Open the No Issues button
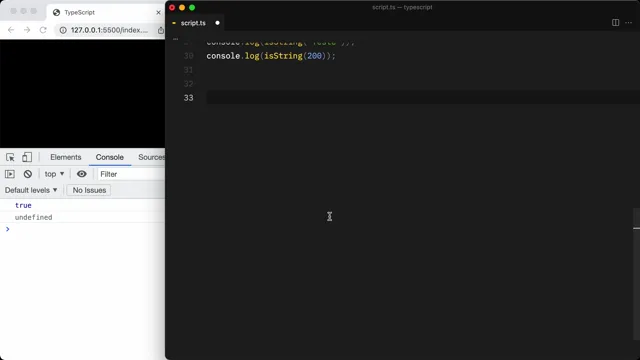This screenshot has width=640, height=360. point(89,190)
